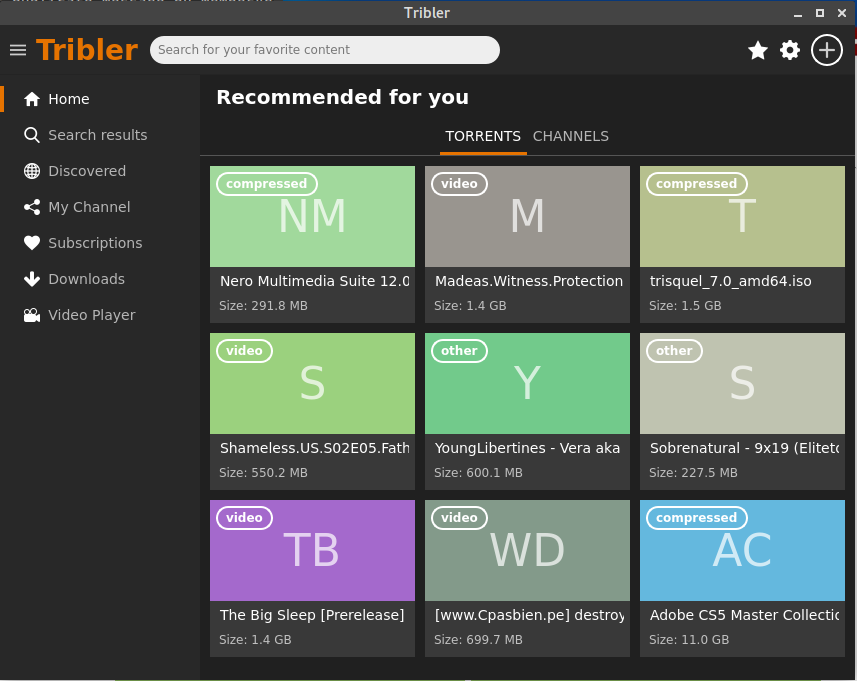The height and width of the screenshot is (681, 857).
Task: Click Size: 699.7 MB text
Action: [478, 639]
